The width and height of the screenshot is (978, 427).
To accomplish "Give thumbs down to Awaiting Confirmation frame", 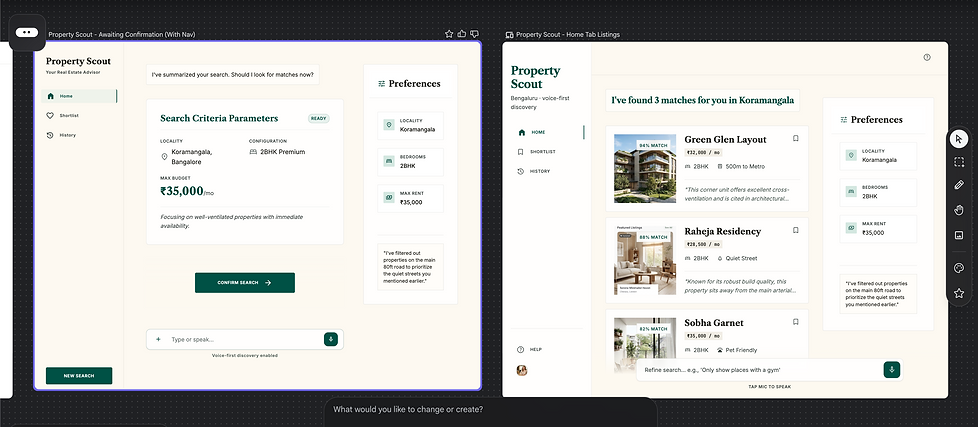I will pyautogui.click(x=475, y=34).
